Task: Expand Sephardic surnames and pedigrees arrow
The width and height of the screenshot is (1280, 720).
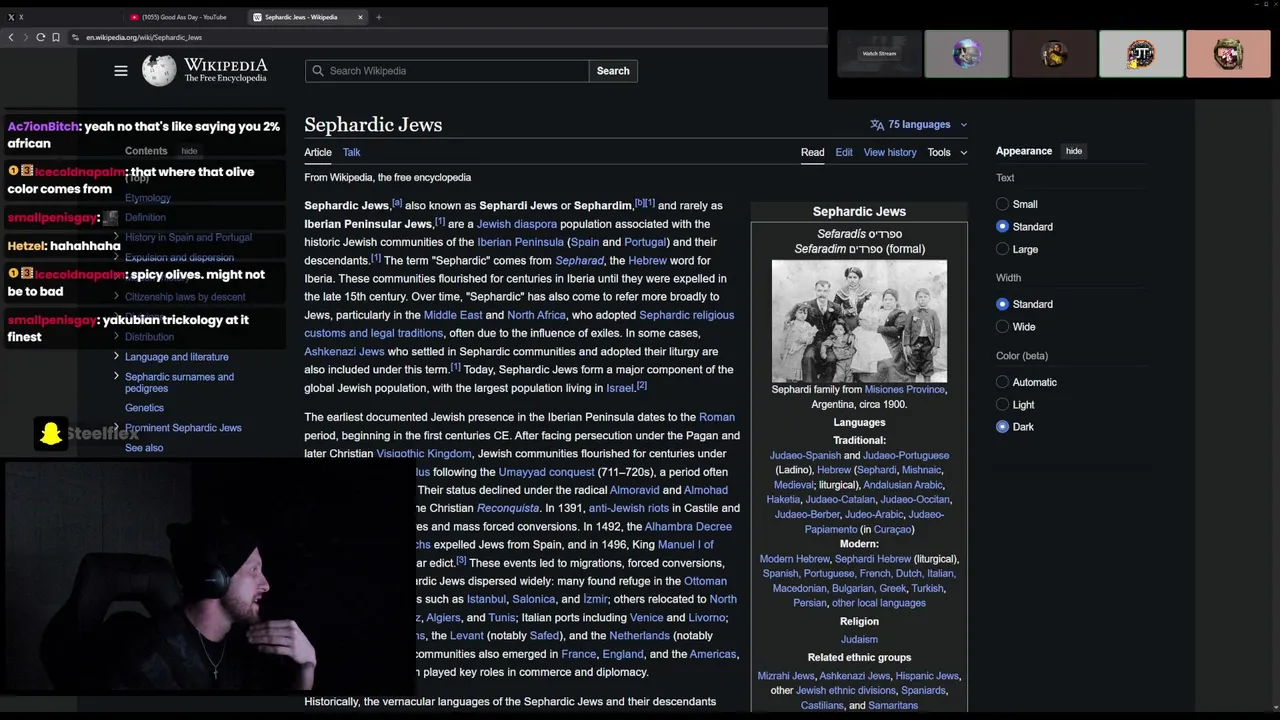Action: tap(116, 376)
